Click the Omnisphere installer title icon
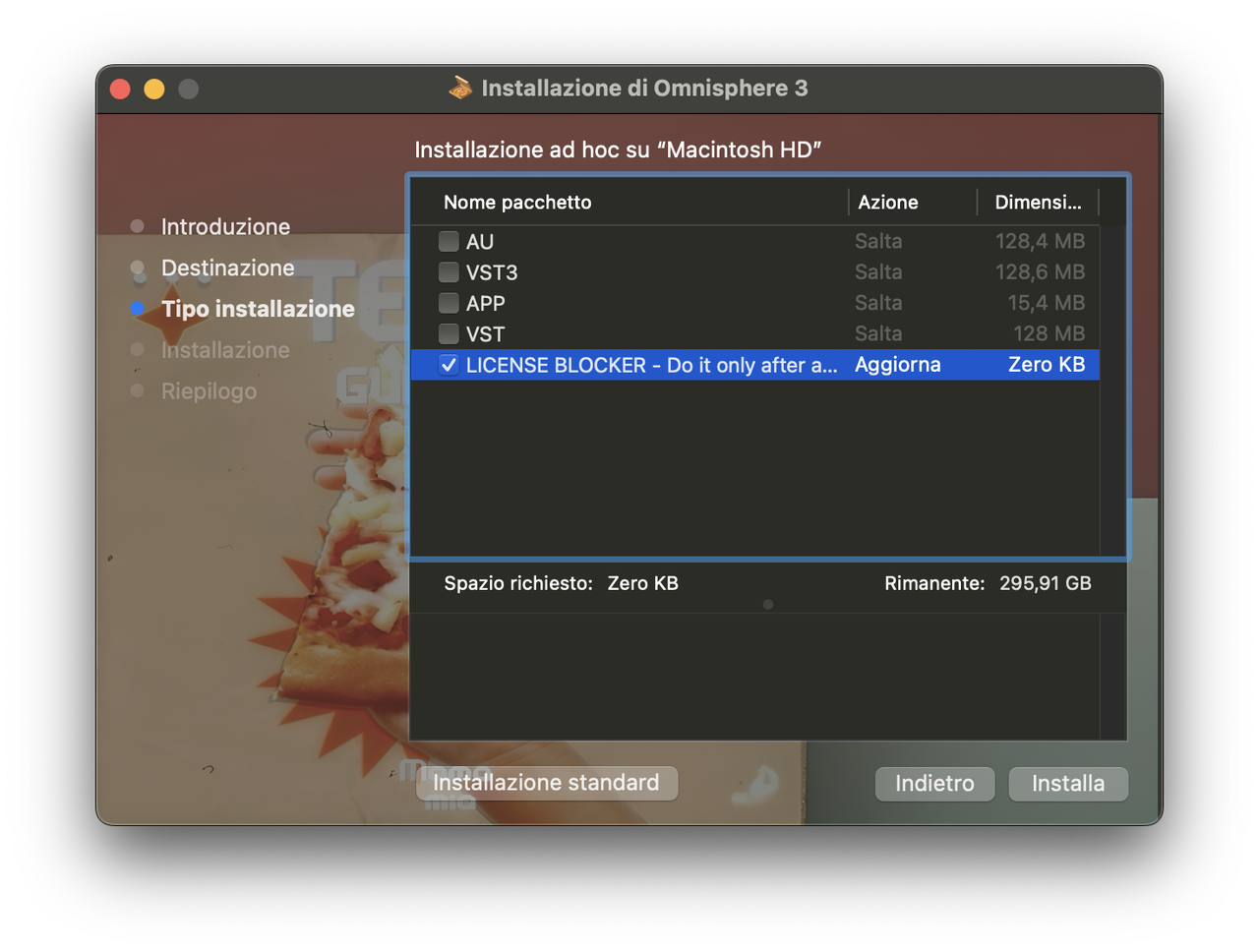This screenshot has width=1259, height=952. (460, 88)
